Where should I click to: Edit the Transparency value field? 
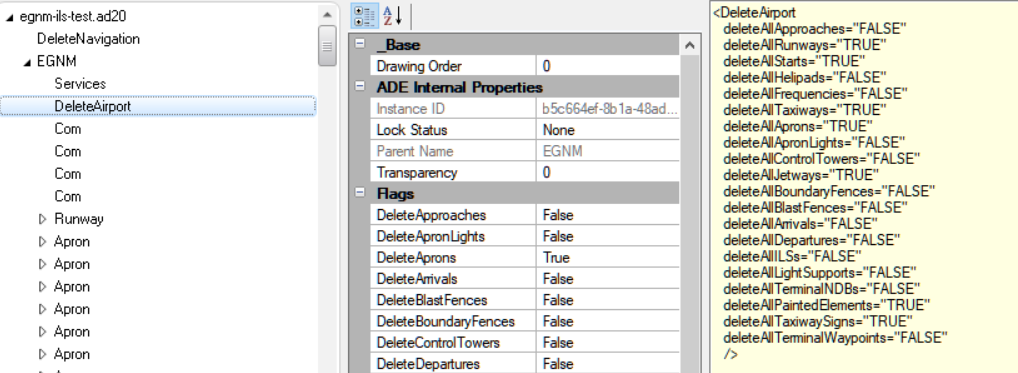pyautogui.click(x=610, y=173)
